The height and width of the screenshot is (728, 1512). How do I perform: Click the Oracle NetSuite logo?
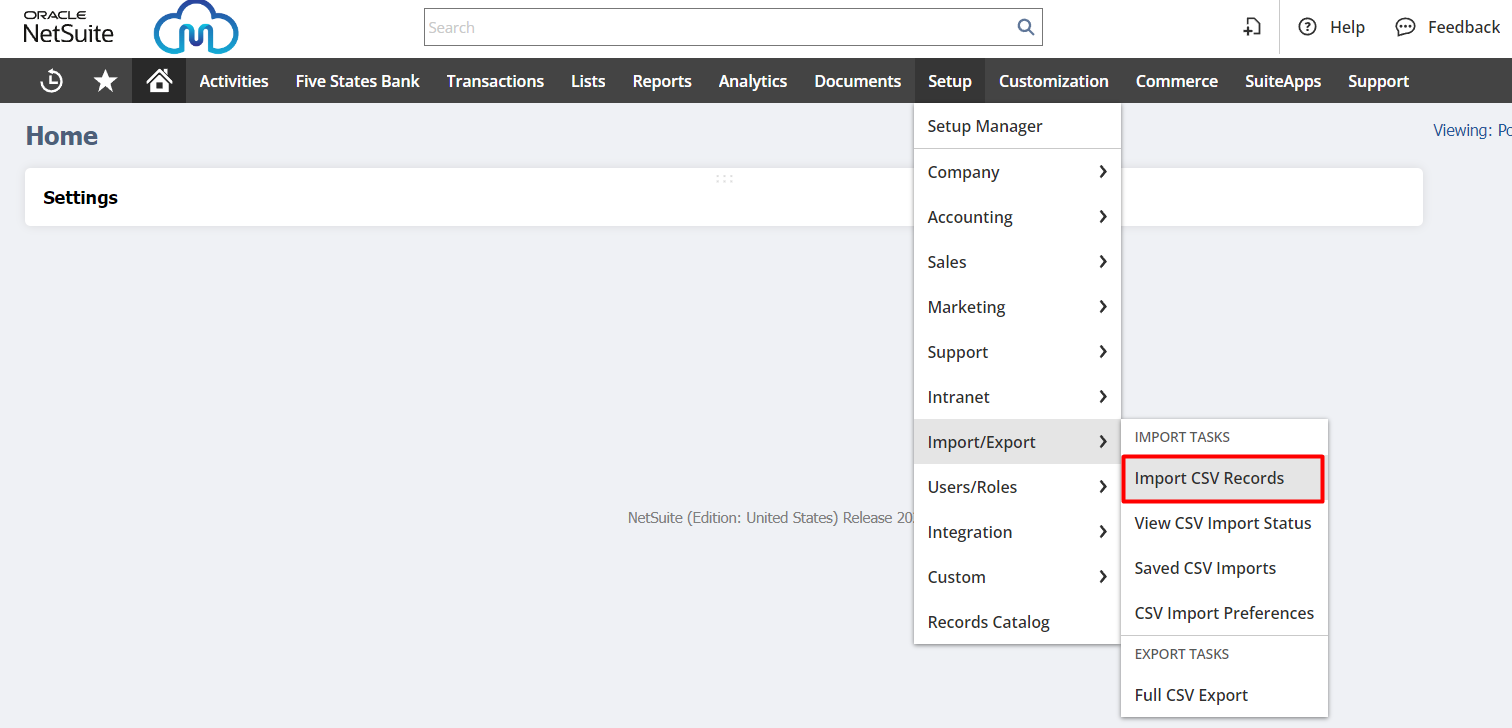pos(68,28)
